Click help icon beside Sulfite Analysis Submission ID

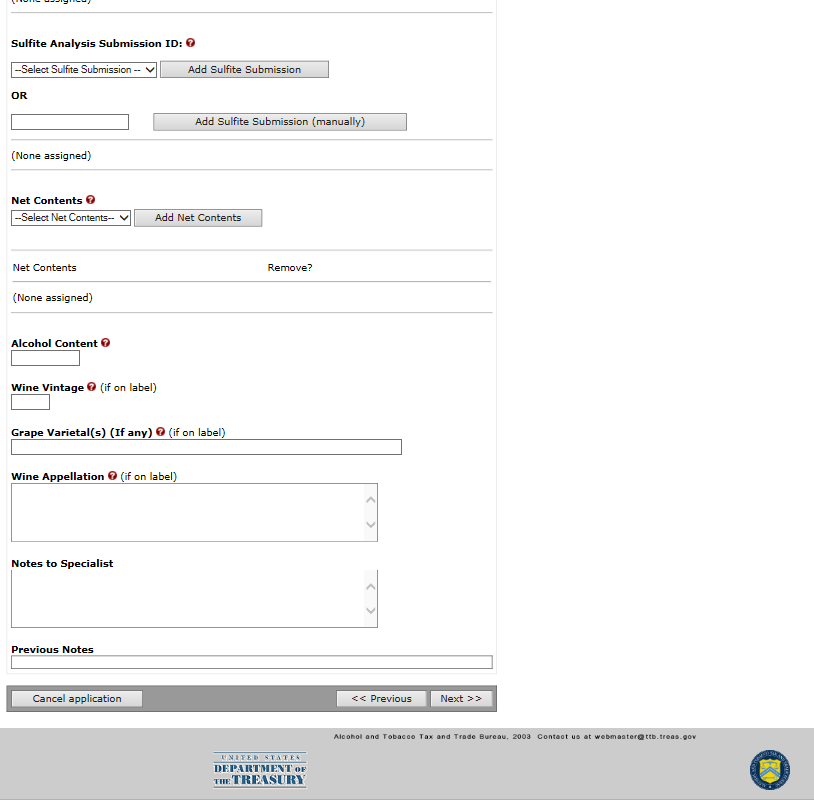[191, 43]
